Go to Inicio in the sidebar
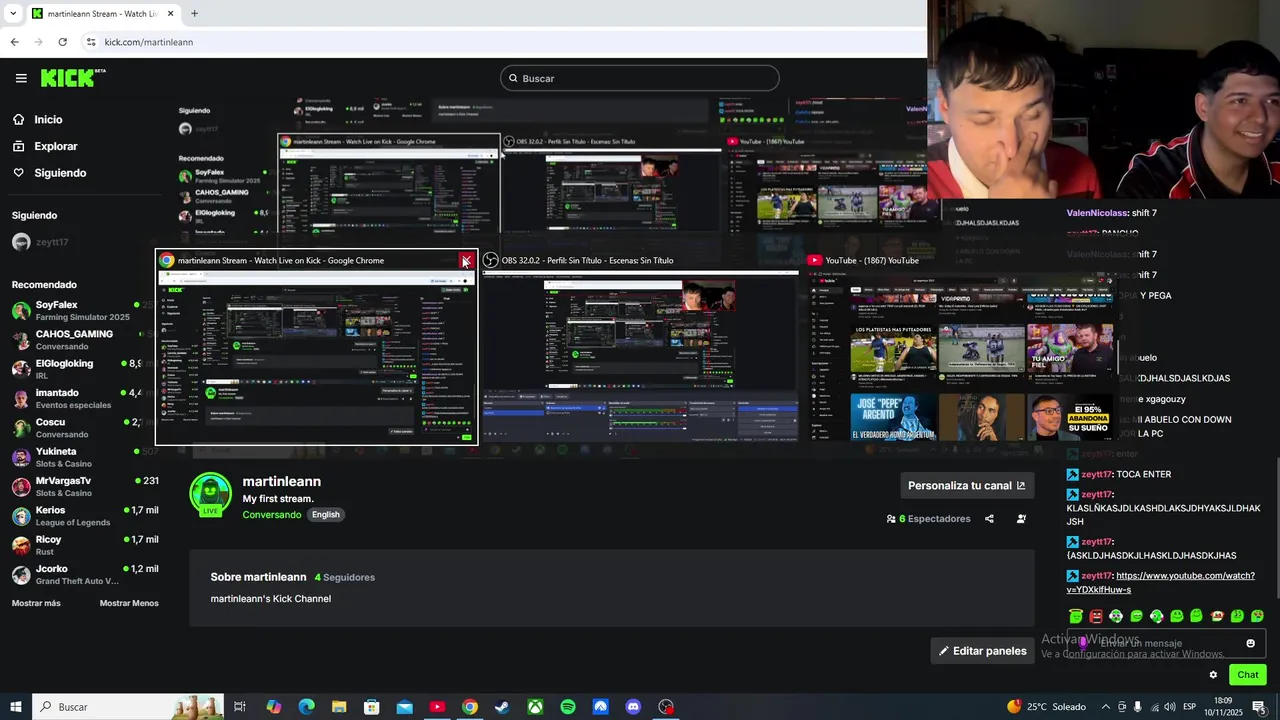Image resolution: width=1280 pixels, height=720 pixels. [48, 119]
